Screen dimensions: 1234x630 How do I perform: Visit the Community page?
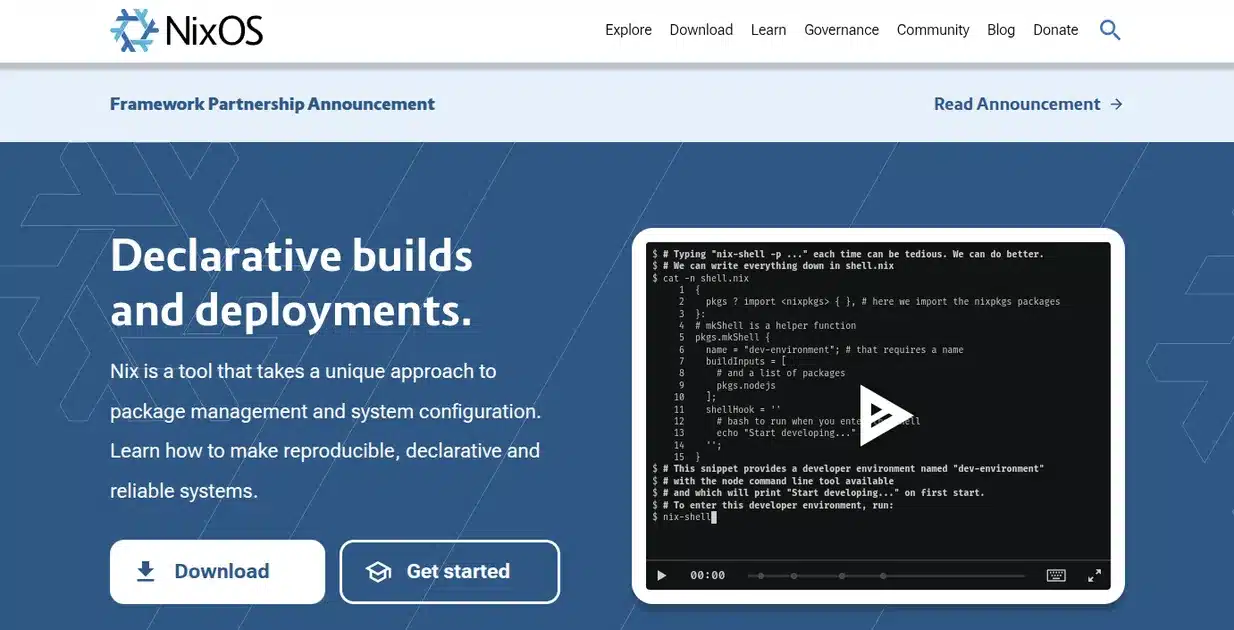pyautogui.click(x=933, y=30)
